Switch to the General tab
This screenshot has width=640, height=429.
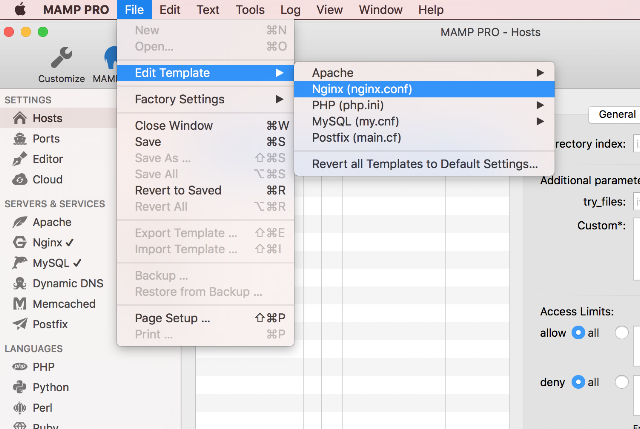(616, 114)
